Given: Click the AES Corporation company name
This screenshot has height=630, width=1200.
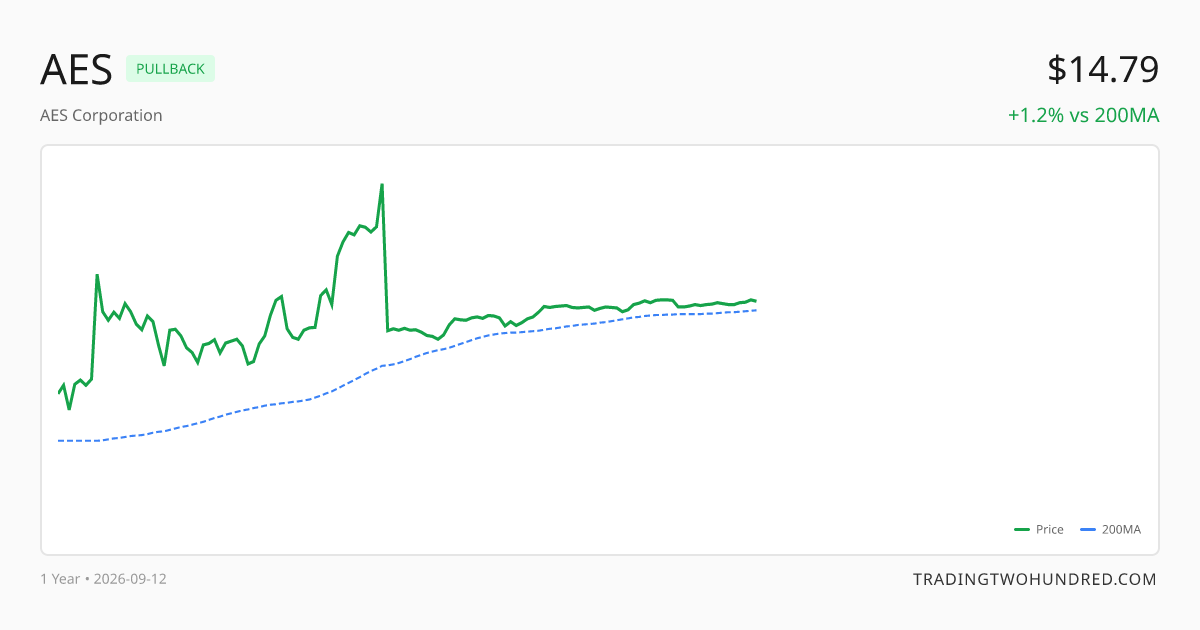Looking at the screenshot, I should [101, 115].
